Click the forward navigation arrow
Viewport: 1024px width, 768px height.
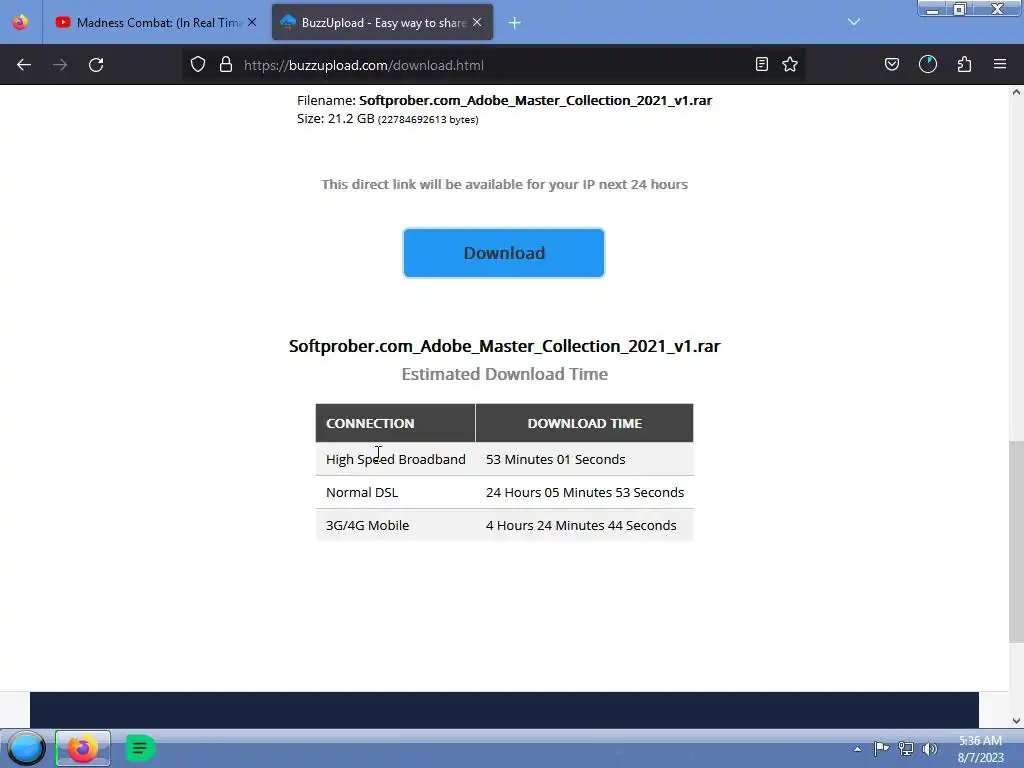(60, 65)
